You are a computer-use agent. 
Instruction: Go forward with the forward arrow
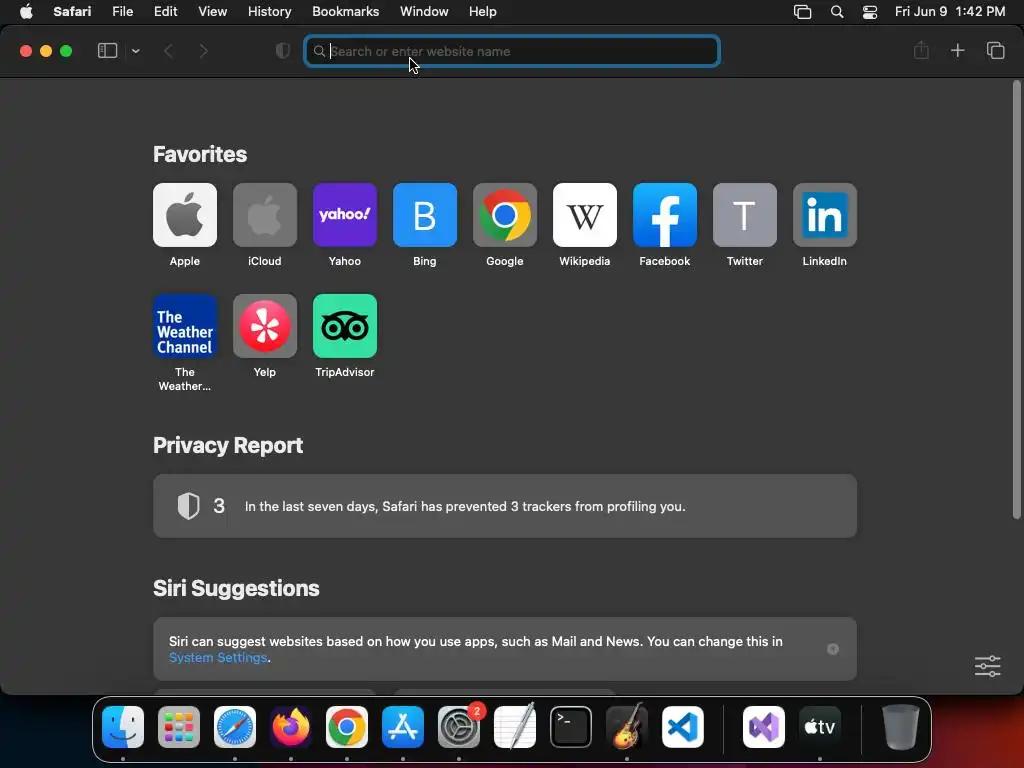pyautogui.click(x=203, y=51)
